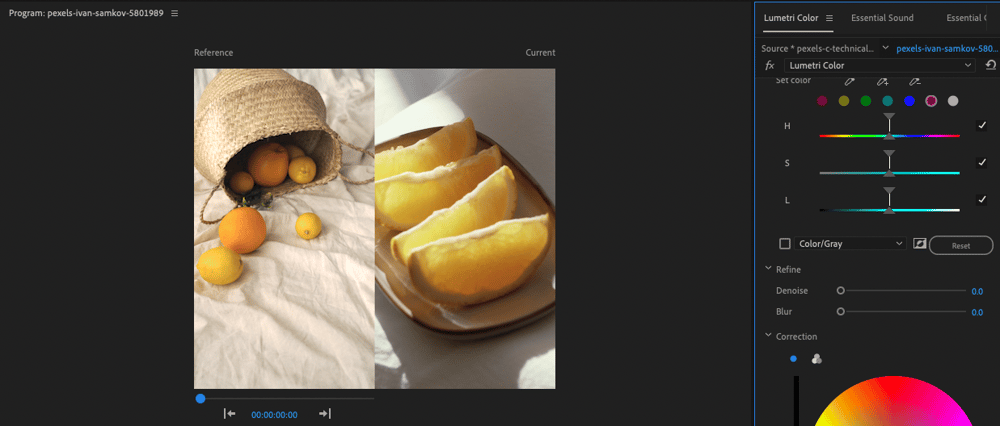Image resolution: width=1000 pixels, height=426 pixels.
Task: Click the correction color wheel
Action: point(893,401)
